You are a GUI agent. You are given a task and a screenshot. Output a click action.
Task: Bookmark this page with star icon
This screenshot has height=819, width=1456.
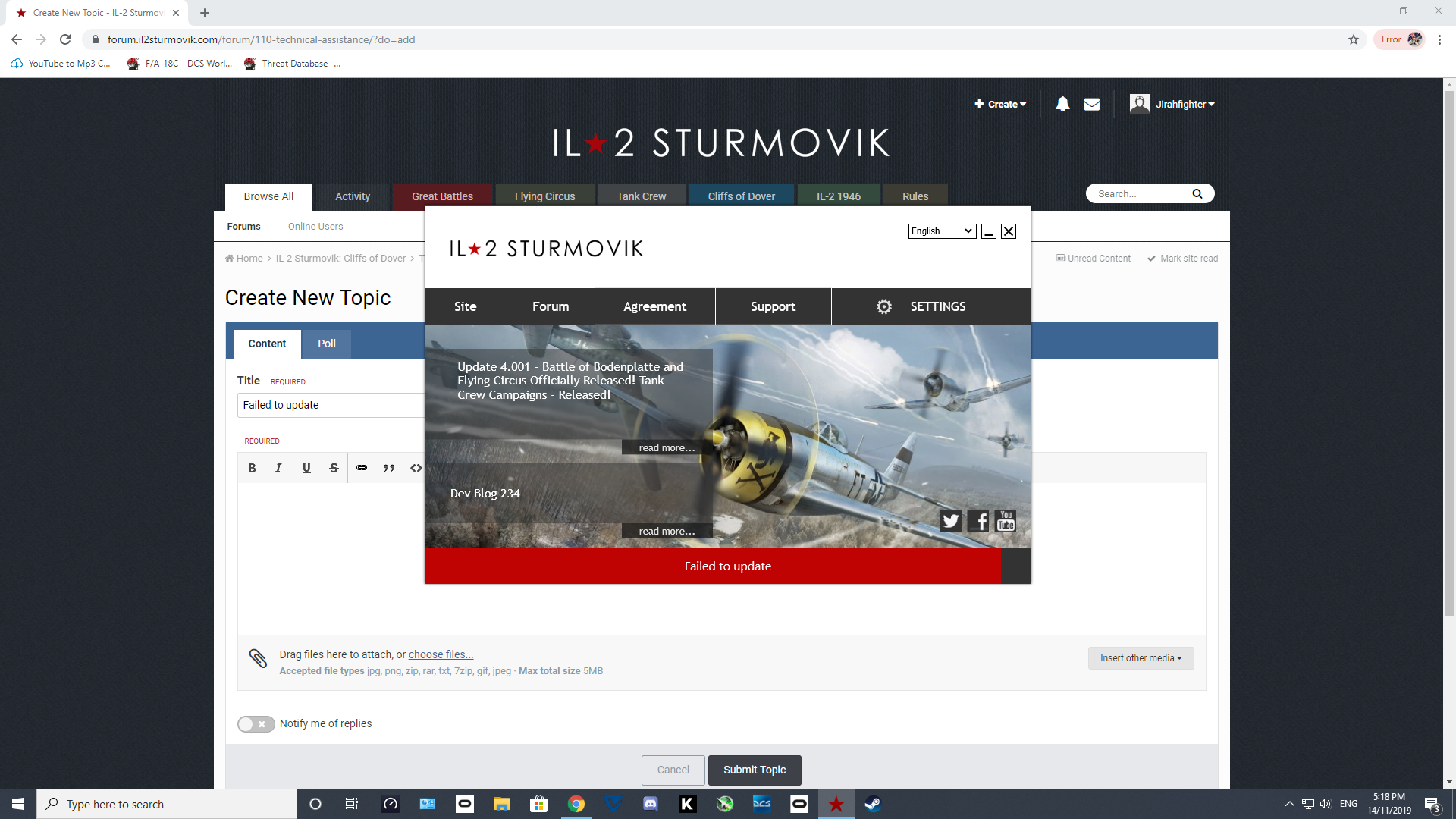point(1354,39)
